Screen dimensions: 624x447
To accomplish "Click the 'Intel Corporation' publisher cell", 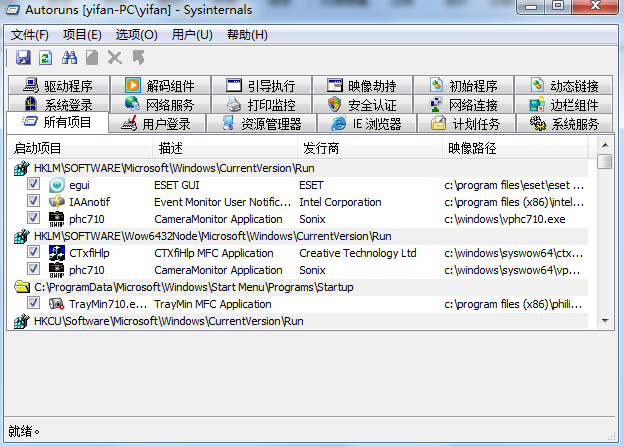I will [340, 202].
